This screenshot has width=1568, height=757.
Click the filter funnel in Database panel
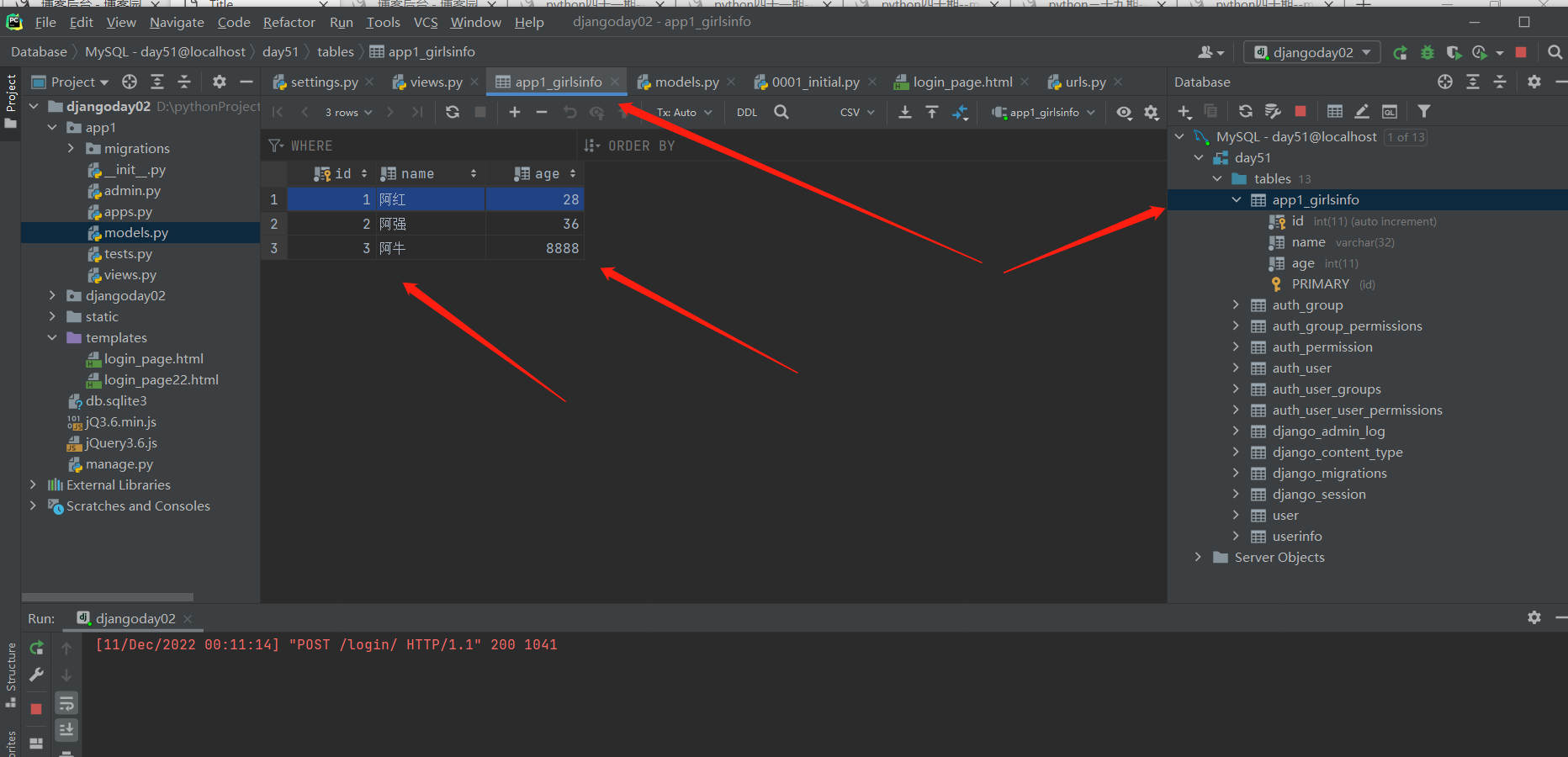click(x=1424, y=111)
